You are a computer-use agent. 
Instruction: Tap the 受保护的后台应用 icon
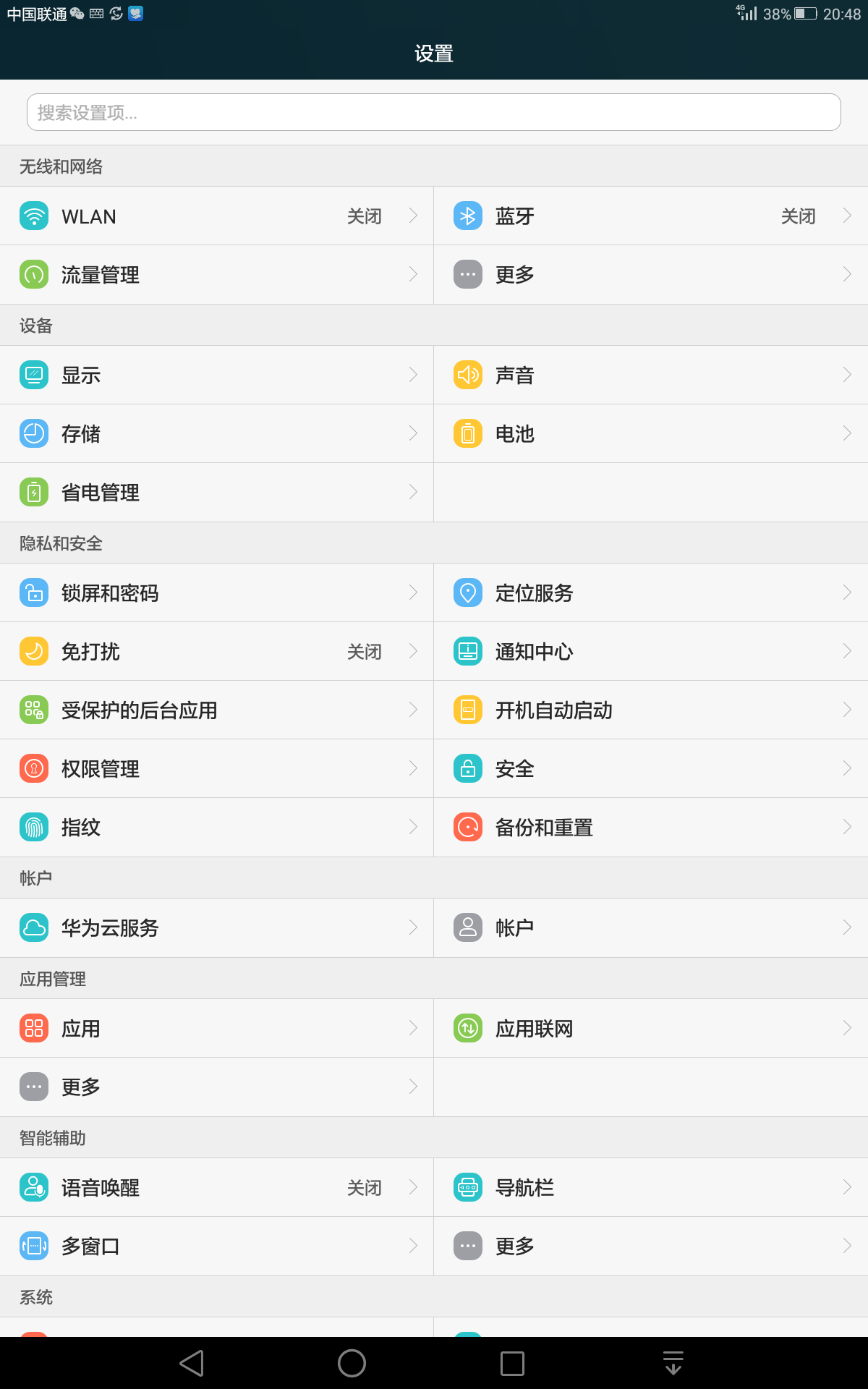[x=34, y=710]
